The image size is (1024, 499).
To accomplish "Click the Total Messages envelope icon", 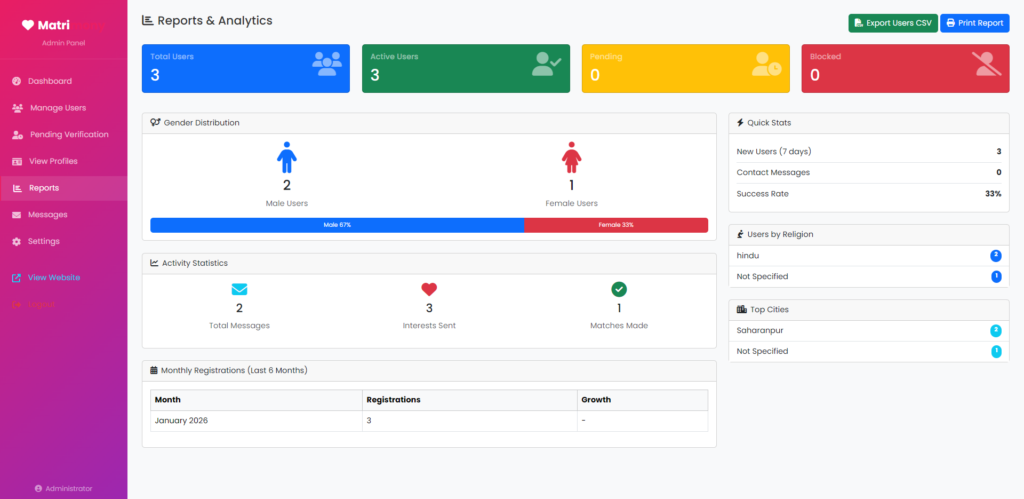I will pos(239,290).
